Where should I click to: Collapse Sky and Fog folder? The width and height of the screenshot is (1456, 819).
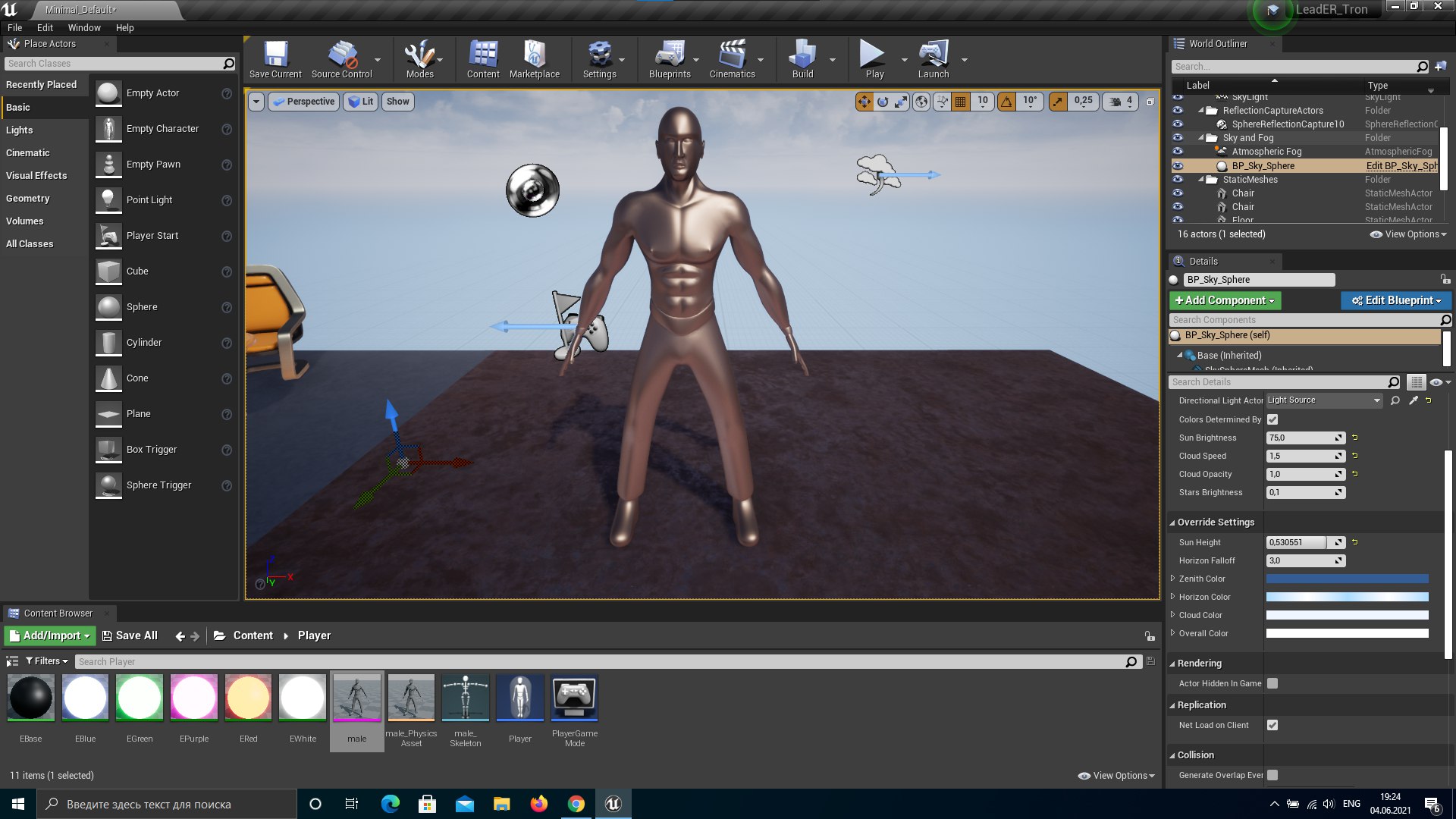tap(1201, 138)
